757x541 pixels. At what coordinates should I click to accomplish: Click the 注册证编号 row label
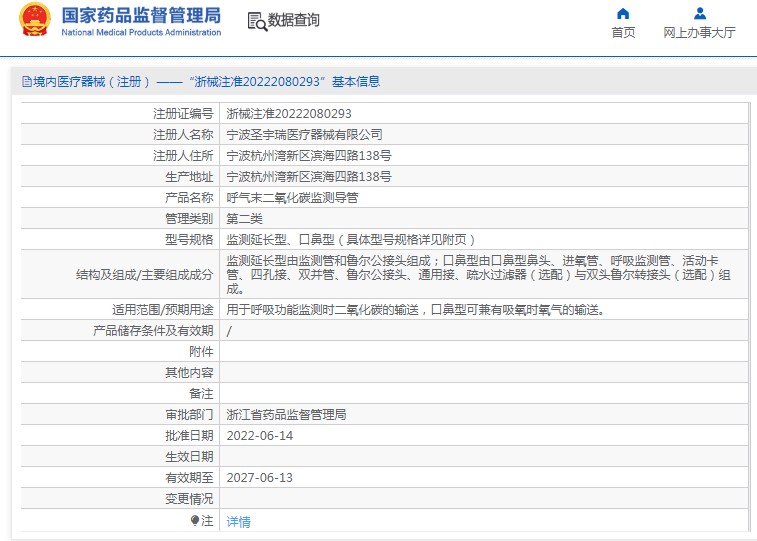183,114
